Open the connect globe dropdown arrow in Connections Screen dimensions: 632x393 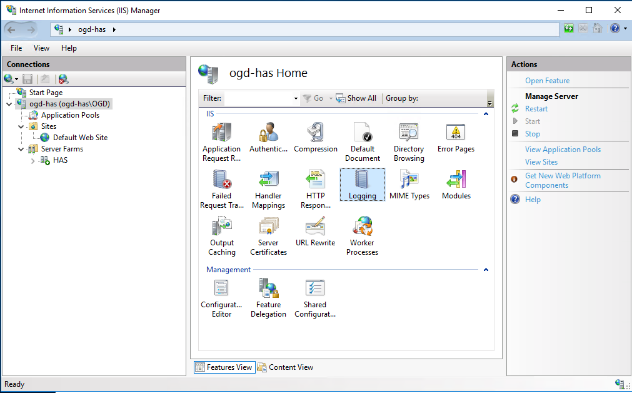click(x=17, y=79)
